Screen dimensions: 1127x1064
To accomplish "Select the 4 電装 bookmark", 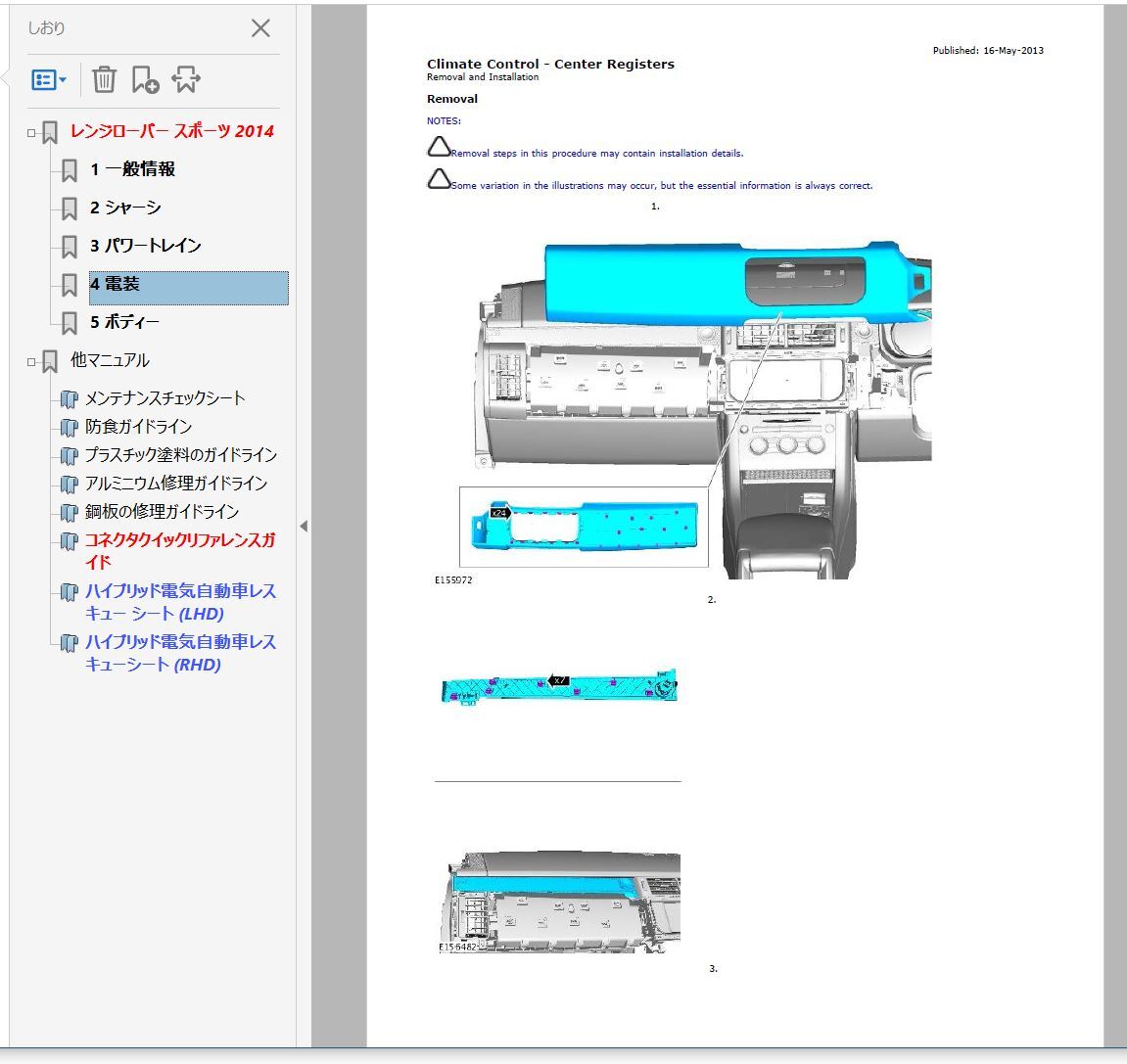I will click(188, 288).
